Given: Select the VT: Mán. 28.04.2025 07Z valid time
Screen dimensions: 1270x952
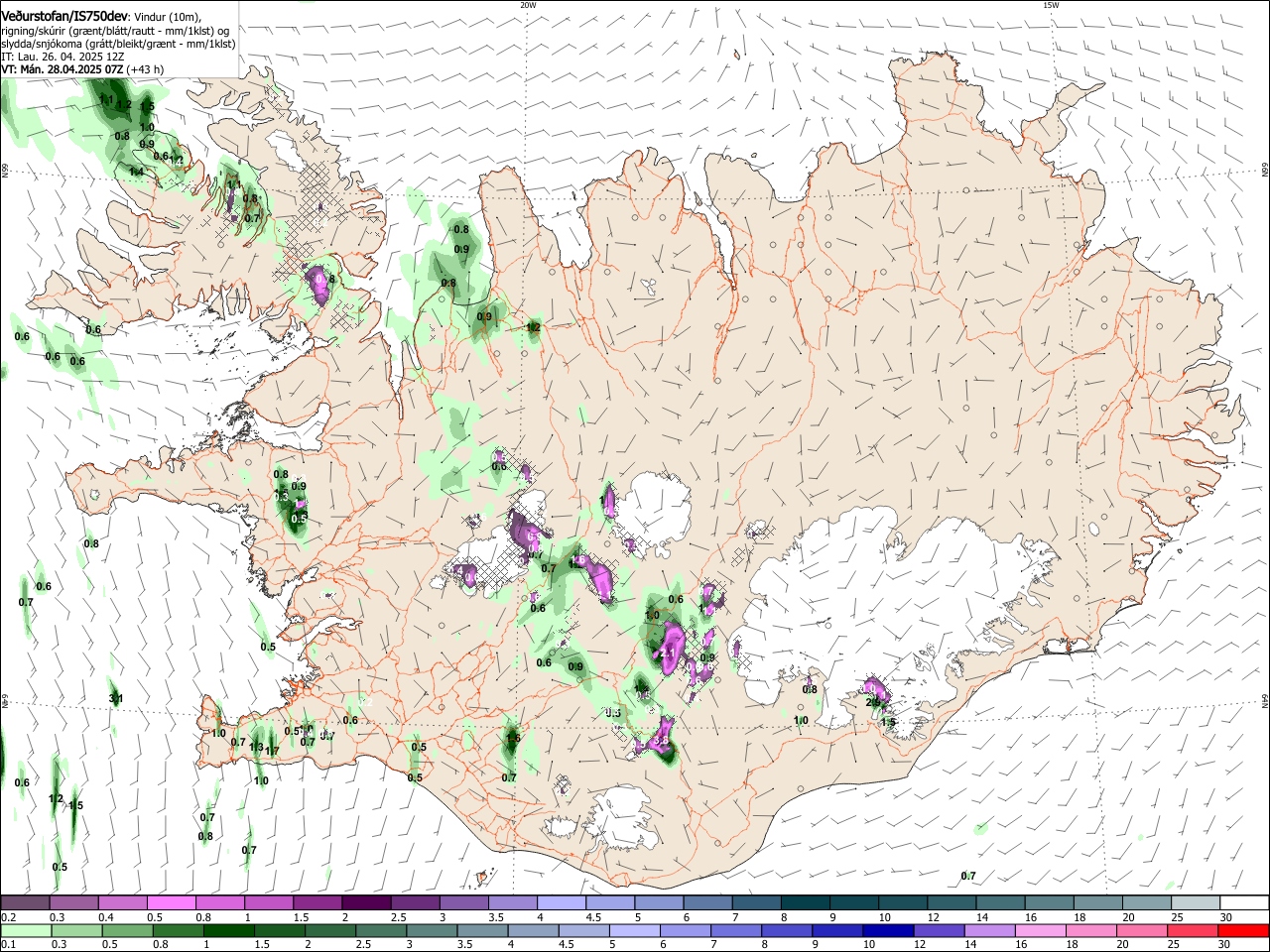Looking at the screenshot, I should tap(63, 69).
